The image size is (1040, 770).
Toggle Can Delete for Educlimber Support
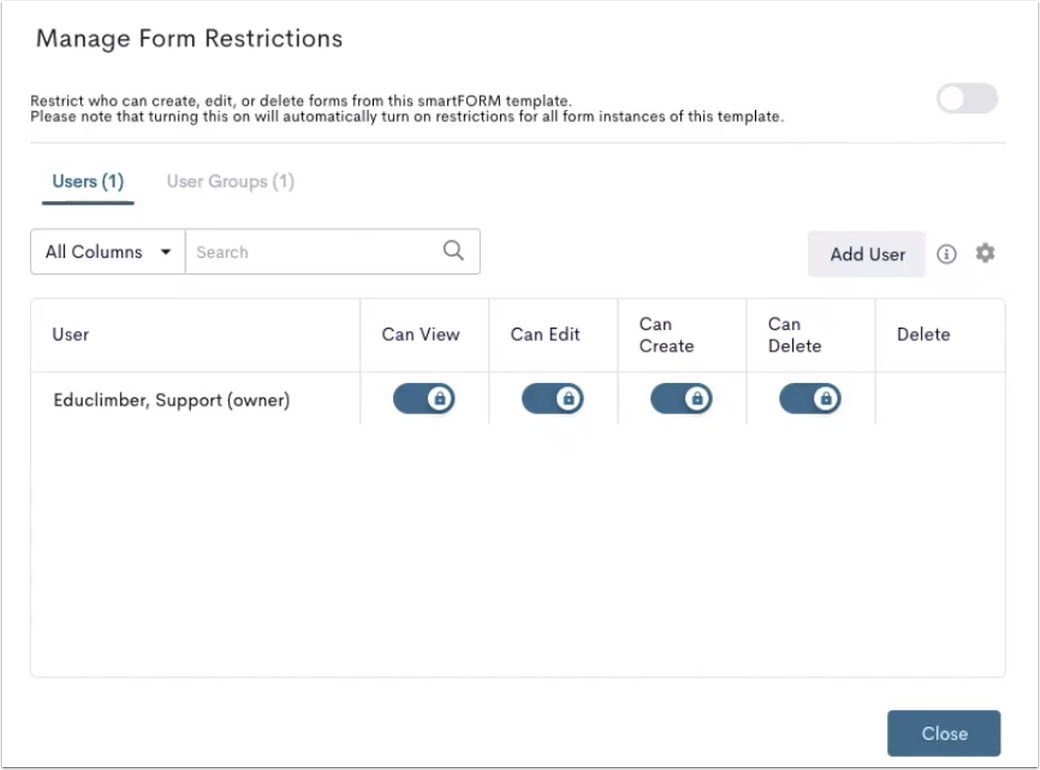coord(810,399)
